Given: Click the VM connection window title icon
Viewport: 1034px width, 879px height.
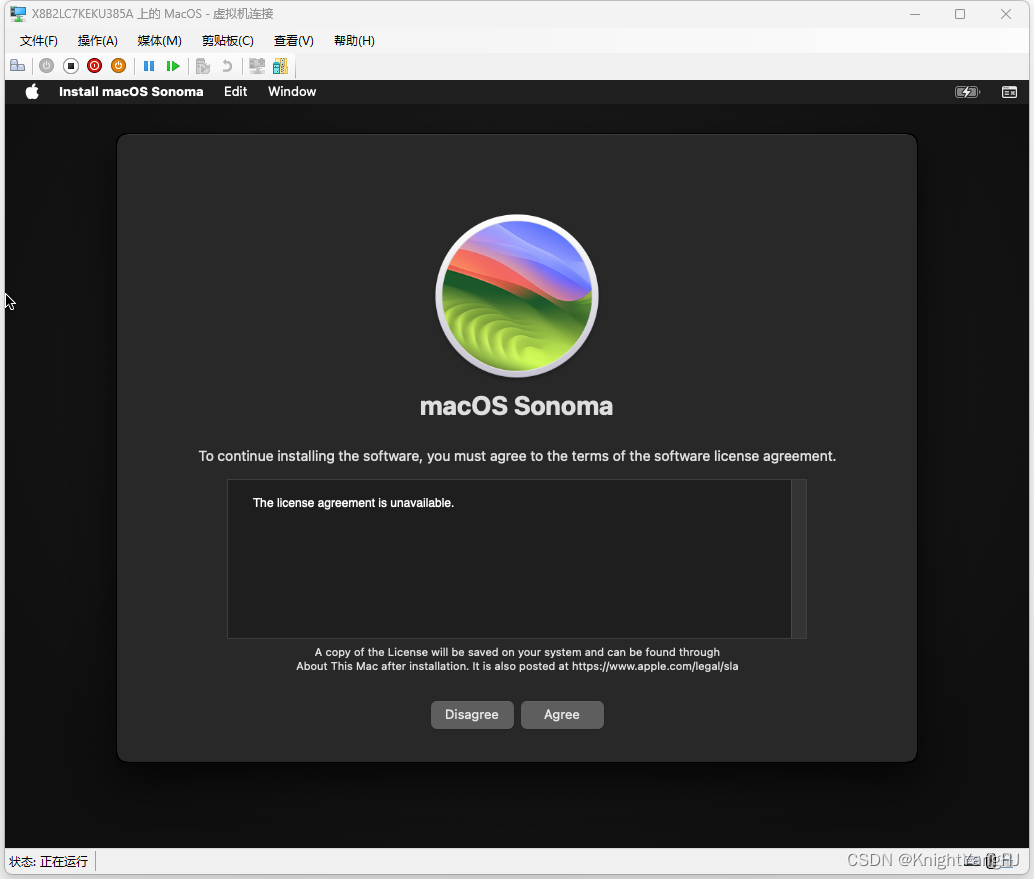Looking at the screenshot, I should pyautogui.click(x=18, y=14).
